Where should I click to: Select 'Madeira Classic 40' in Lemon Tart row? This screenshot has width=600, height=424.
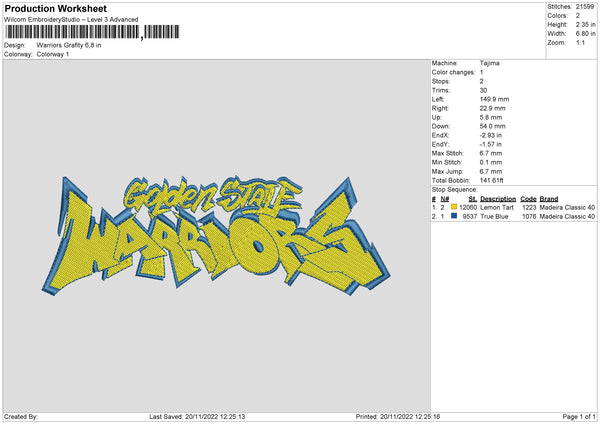point(567,207)
